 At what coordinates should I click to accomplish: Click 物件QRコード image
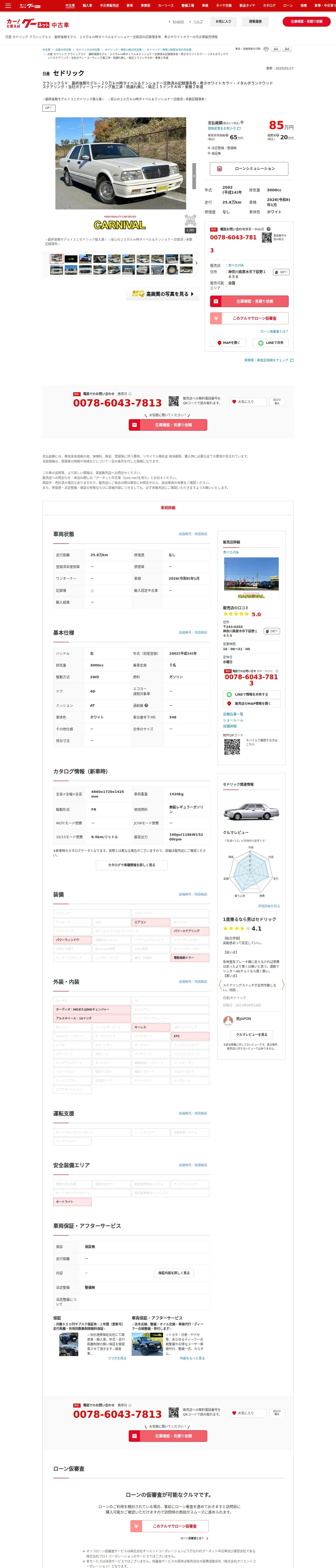(x=232, y=747)
